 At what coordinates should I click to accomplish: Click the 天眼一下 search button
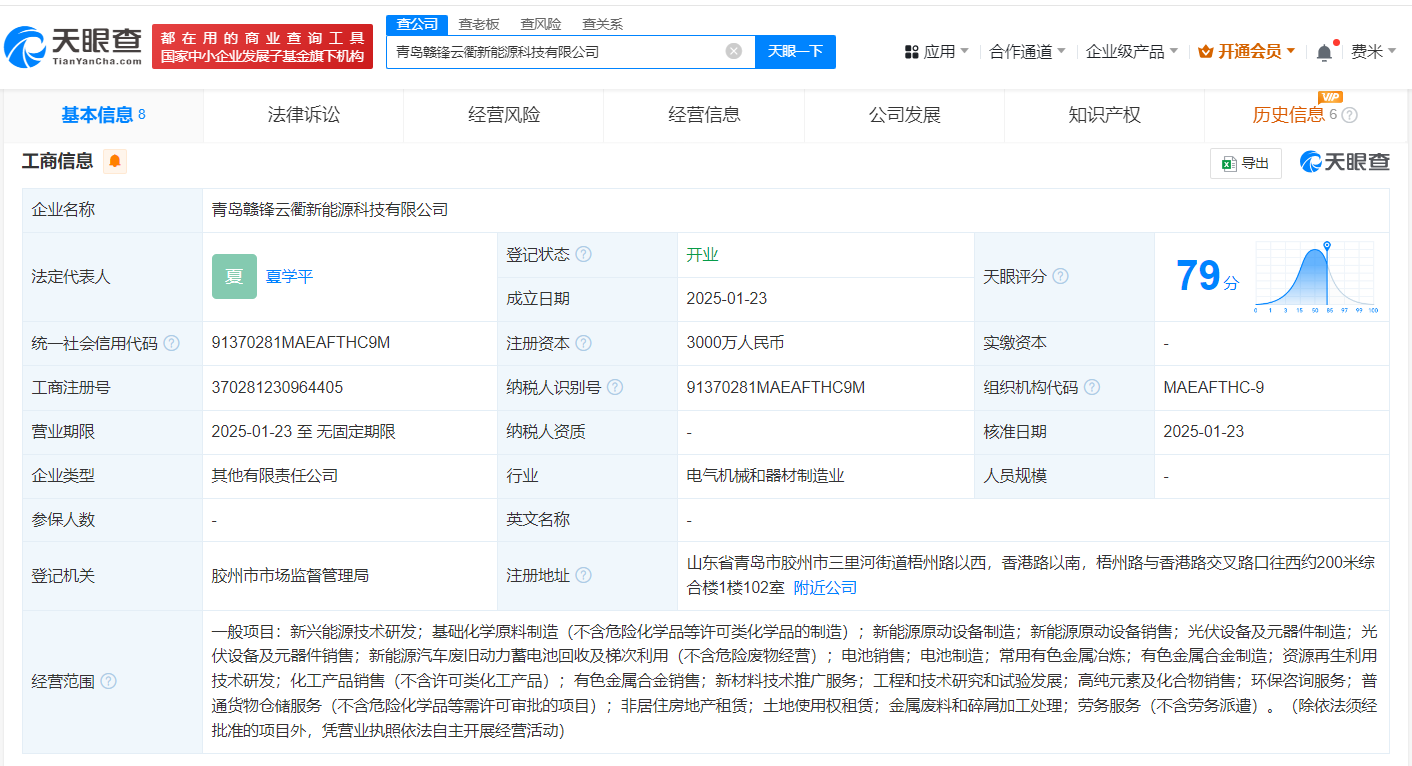[x=795, y=52]
